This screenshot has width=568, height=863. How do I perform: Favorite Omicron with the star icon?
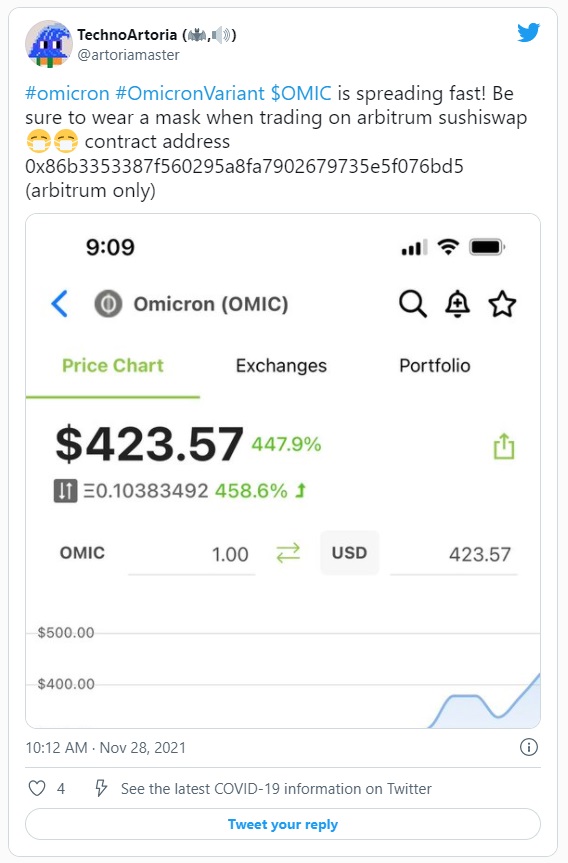(502, 304)
